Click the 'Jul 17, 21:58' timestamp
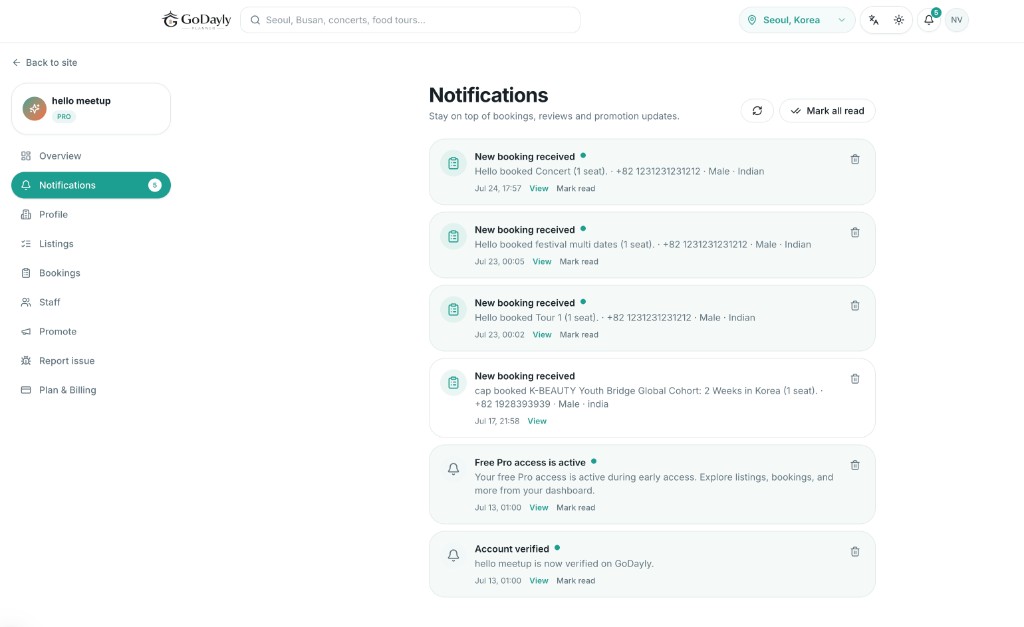This screenshot has height=627, width=1024. pos(497,421)
